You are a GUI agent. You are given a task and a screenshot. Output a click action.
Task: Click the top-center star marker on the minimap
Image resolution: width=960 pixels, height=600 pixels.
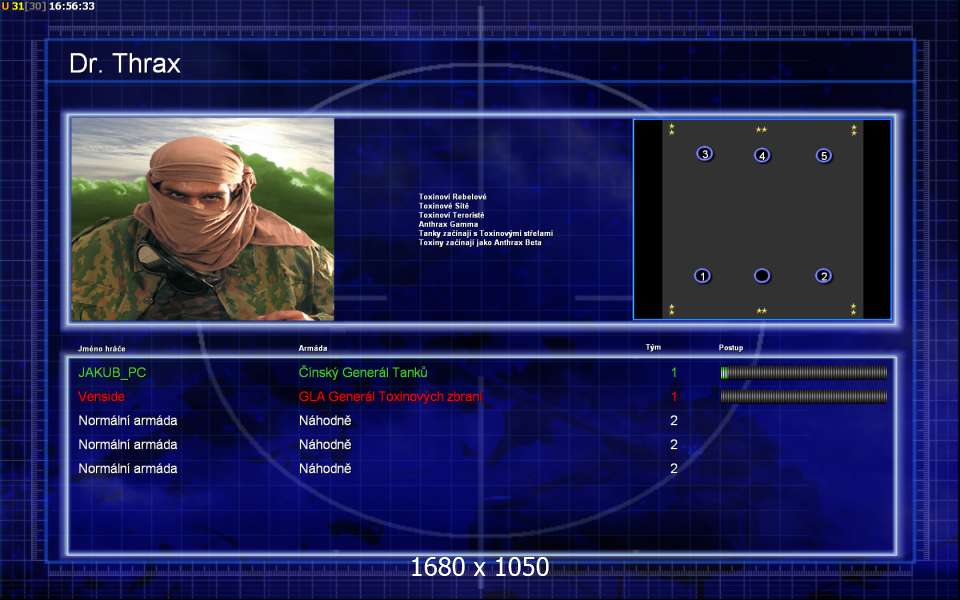click(x=761, y=130)
